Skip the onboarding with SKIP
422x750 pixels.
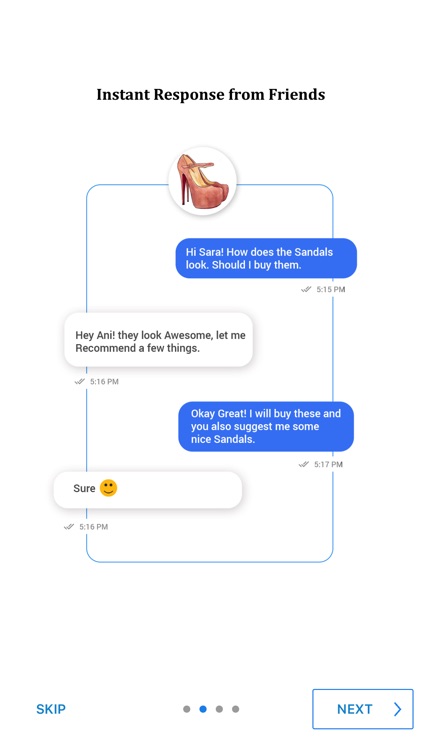51,709
